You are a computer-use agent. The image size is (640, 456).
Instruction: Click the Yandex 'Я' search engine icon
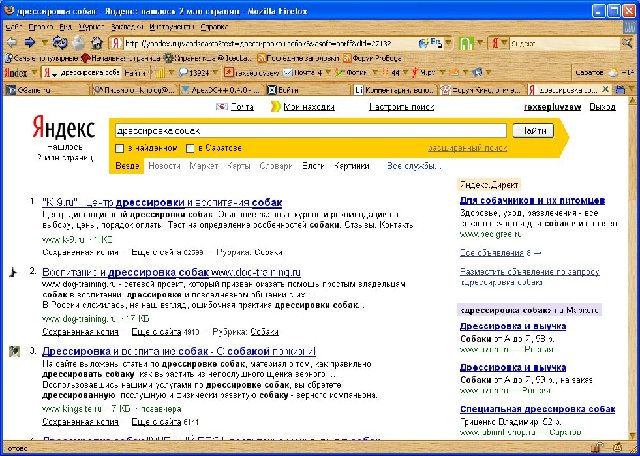click(495, 43)
